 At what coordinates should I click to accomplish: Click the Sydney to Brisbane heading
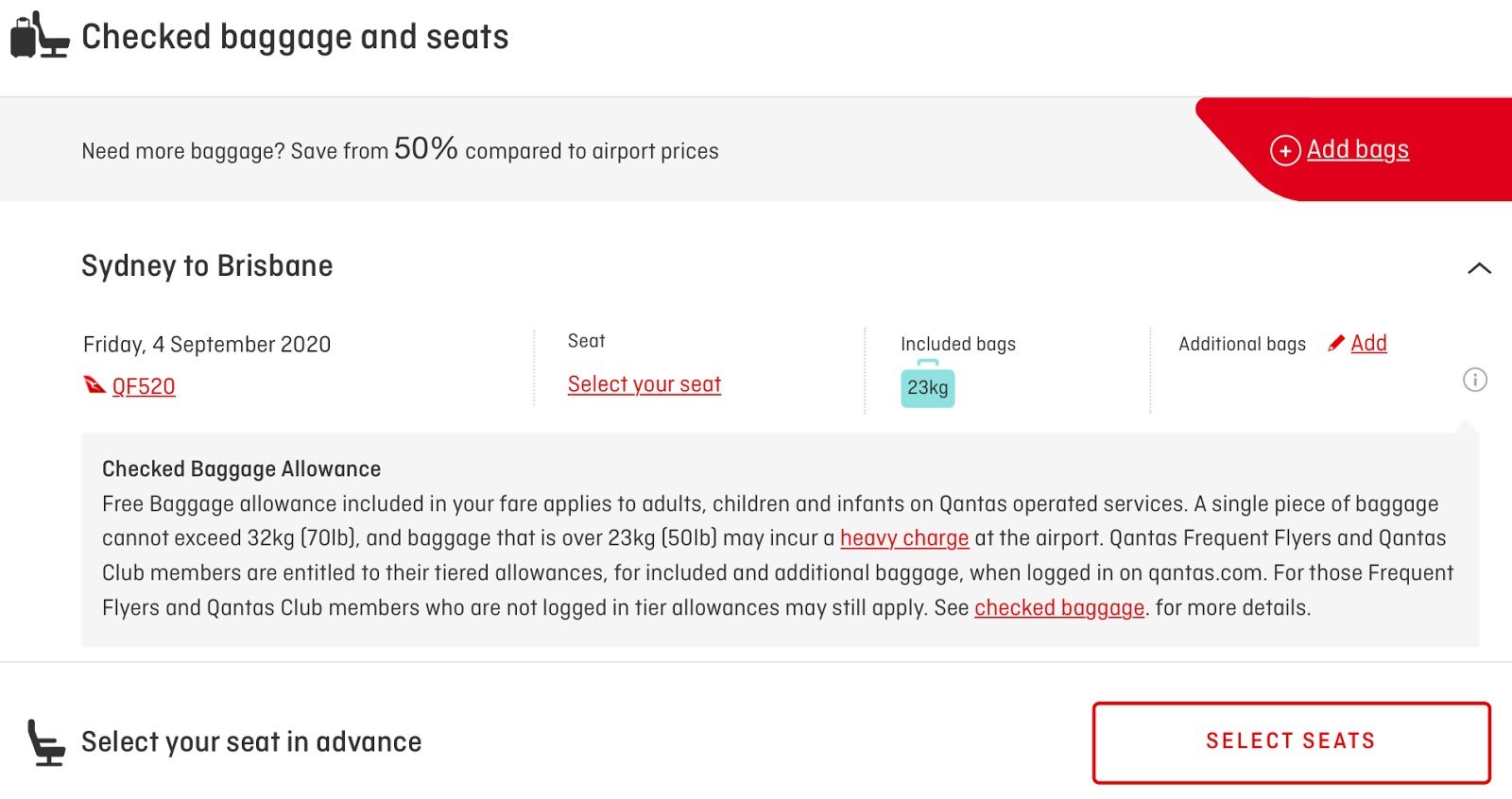click(207, 266)
